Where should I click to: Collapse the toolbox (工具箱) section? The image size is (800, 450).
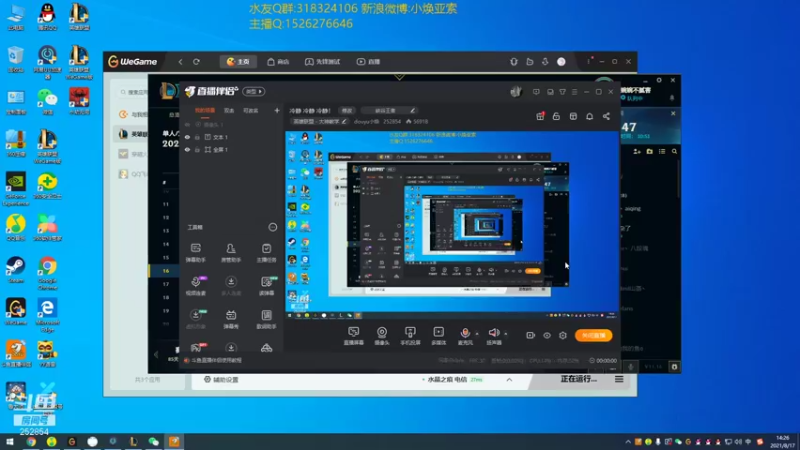click(x=273, y=227)
